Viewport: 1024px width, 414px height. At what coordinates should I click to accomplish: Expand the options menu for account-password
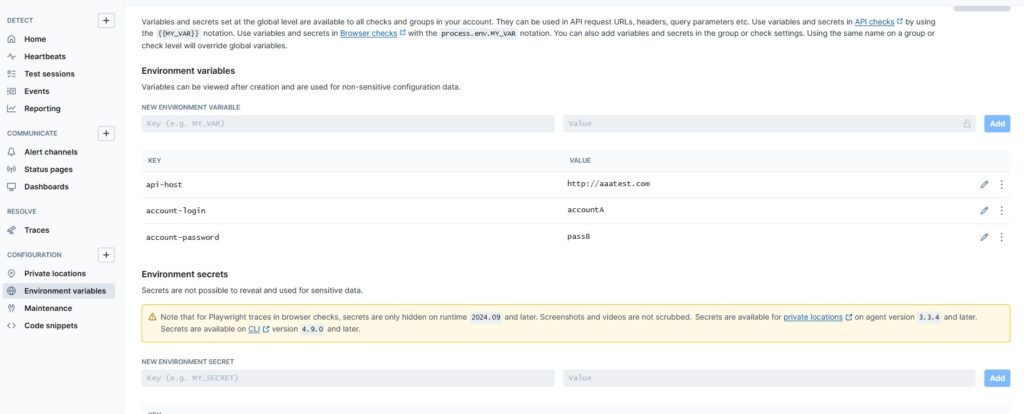tap(1001, 237)
